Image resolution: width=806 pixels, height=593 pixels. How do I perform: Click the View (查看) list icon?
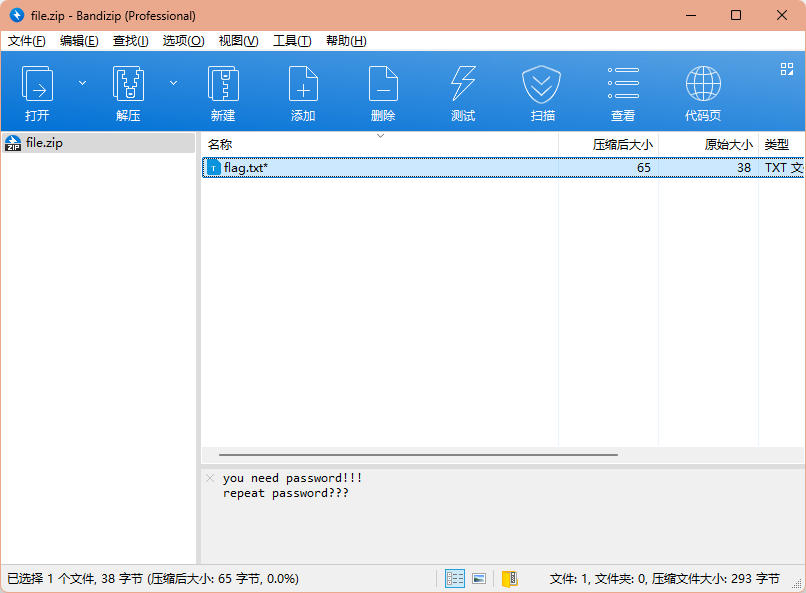tap(623, 85)
